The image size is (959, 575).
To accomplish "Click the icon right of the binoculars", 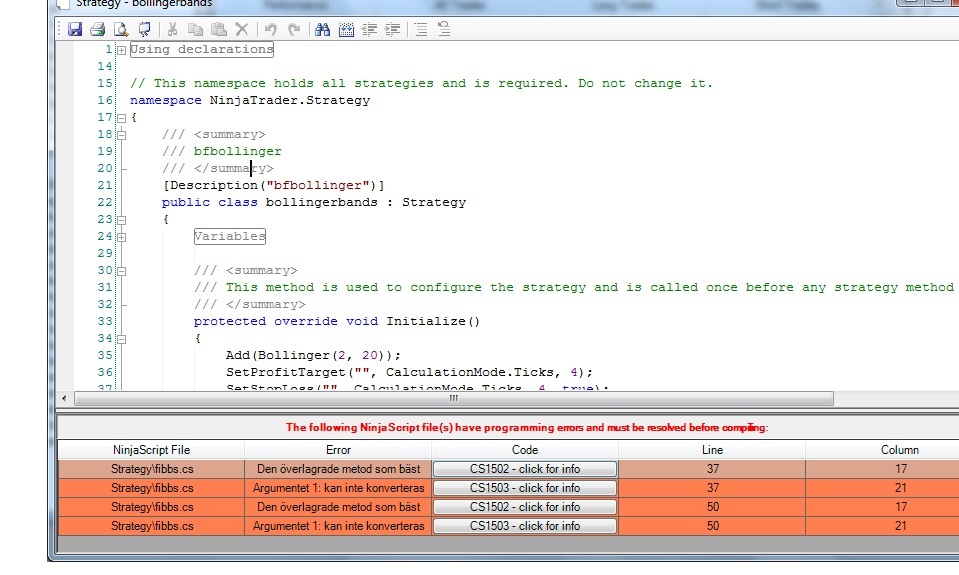I will (x=346, y=29).
